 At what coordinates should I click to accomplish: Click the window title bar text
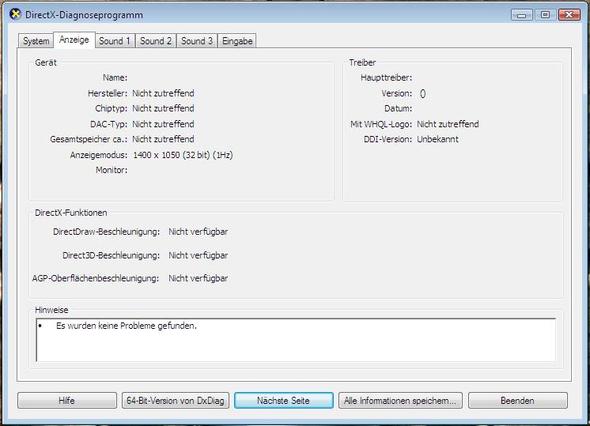click(84, 15)
